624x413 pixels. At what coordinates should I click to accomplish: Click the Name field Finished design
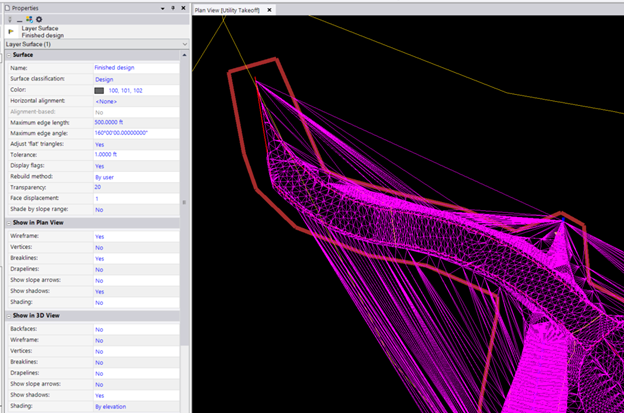115,67
